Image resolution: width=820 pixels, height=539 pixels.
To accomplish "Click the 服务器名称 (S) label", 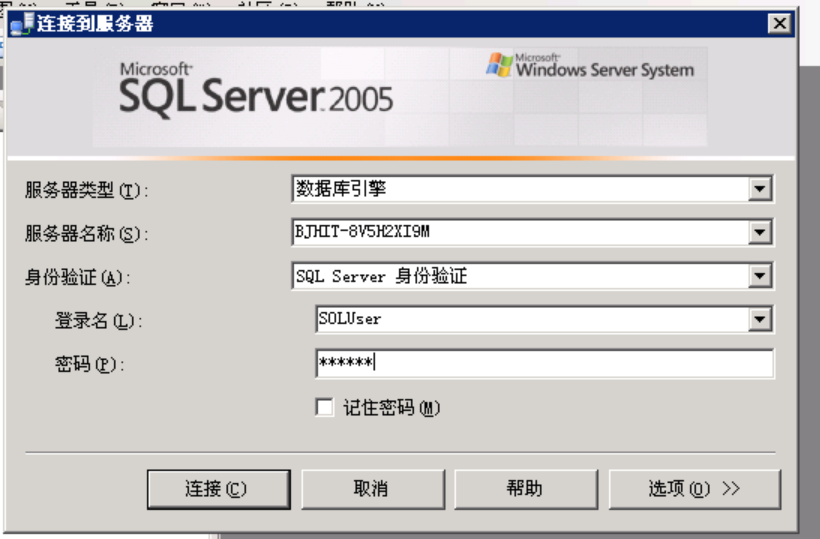I will coord(86,233).
